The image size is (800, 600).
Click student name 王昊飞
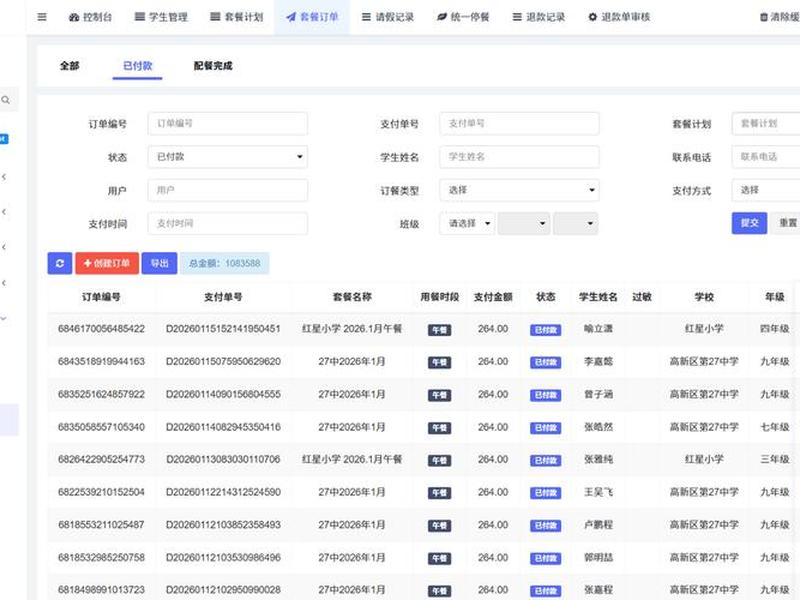tap(598, 492)
